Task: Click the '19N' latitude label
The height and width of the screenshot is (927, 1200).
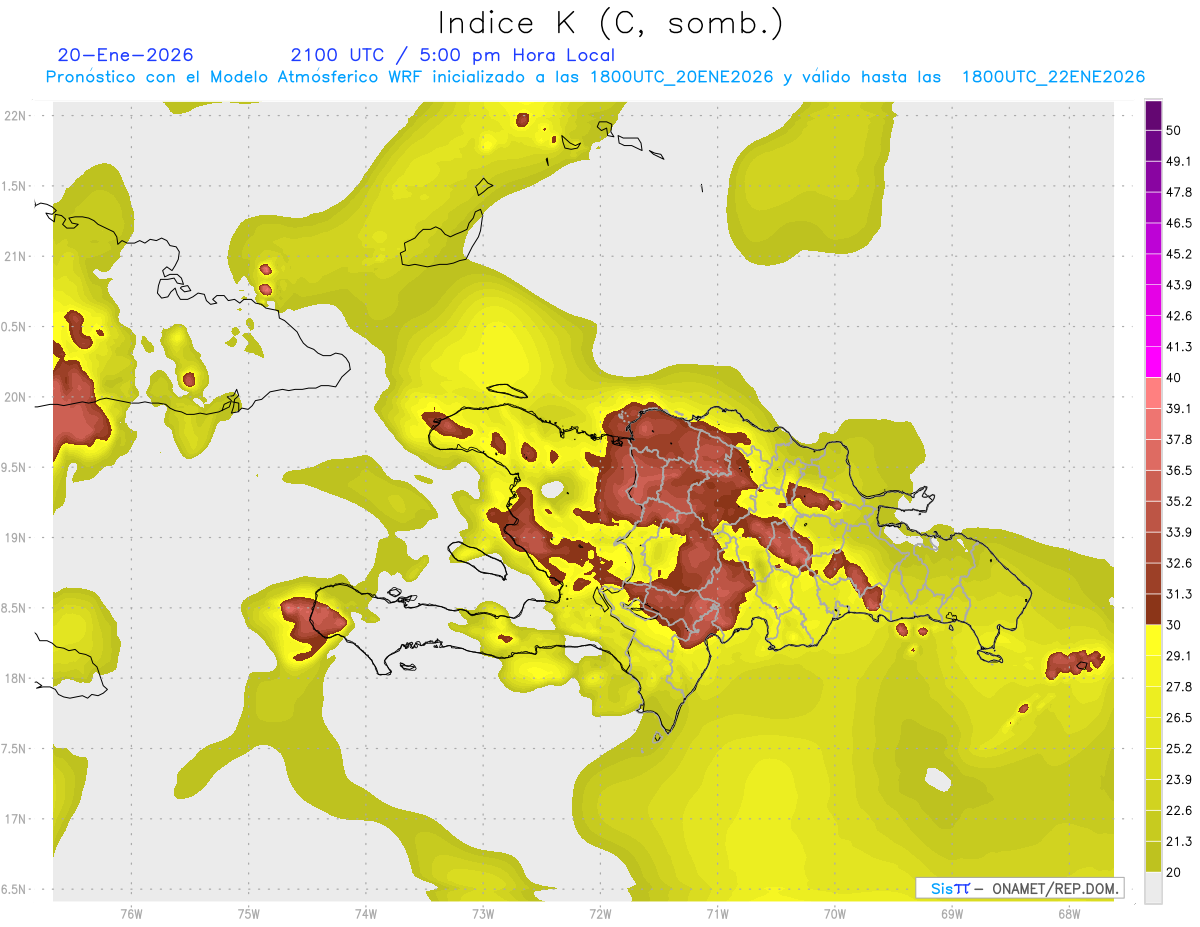Action: coord(15,537)
